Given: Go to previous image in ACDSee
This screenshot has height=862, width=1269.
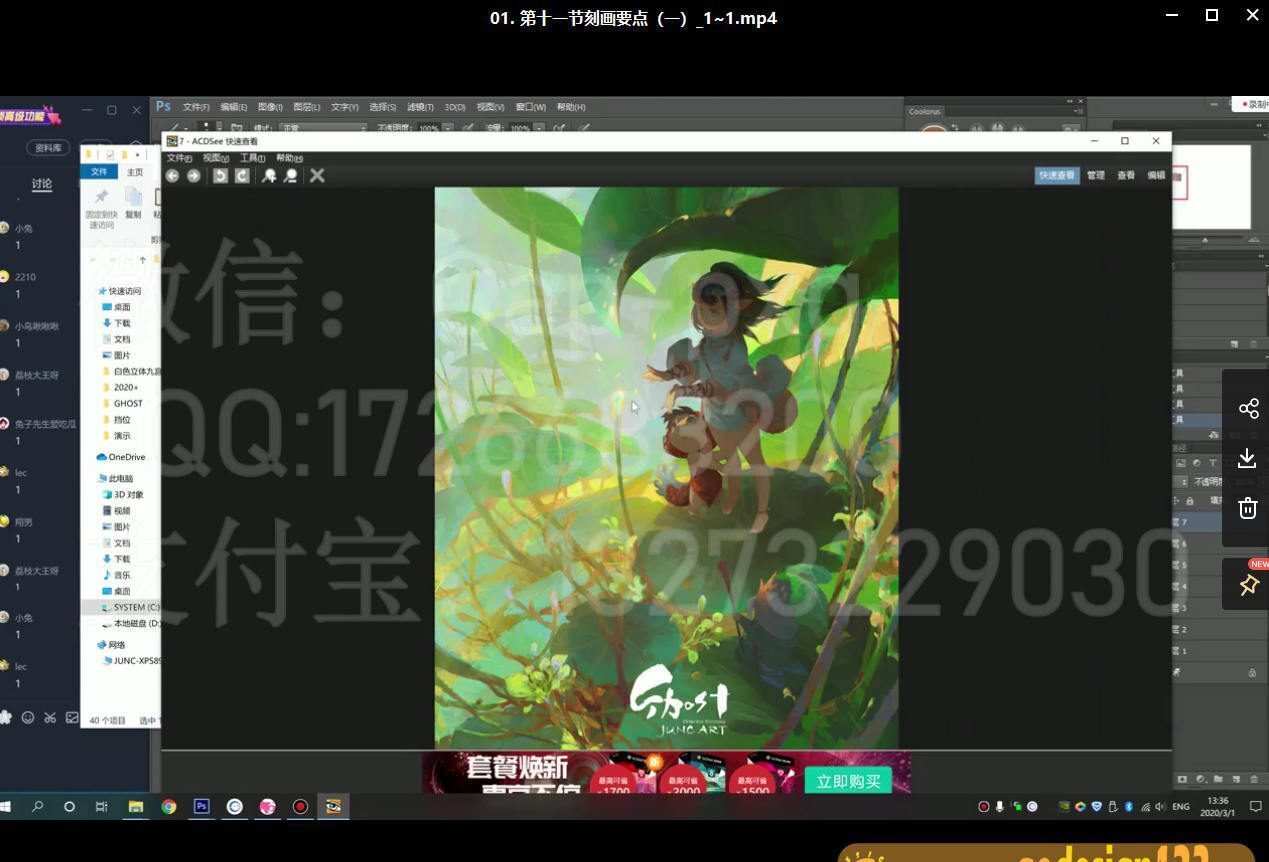Looking at the screenshot, I should 172,176.
